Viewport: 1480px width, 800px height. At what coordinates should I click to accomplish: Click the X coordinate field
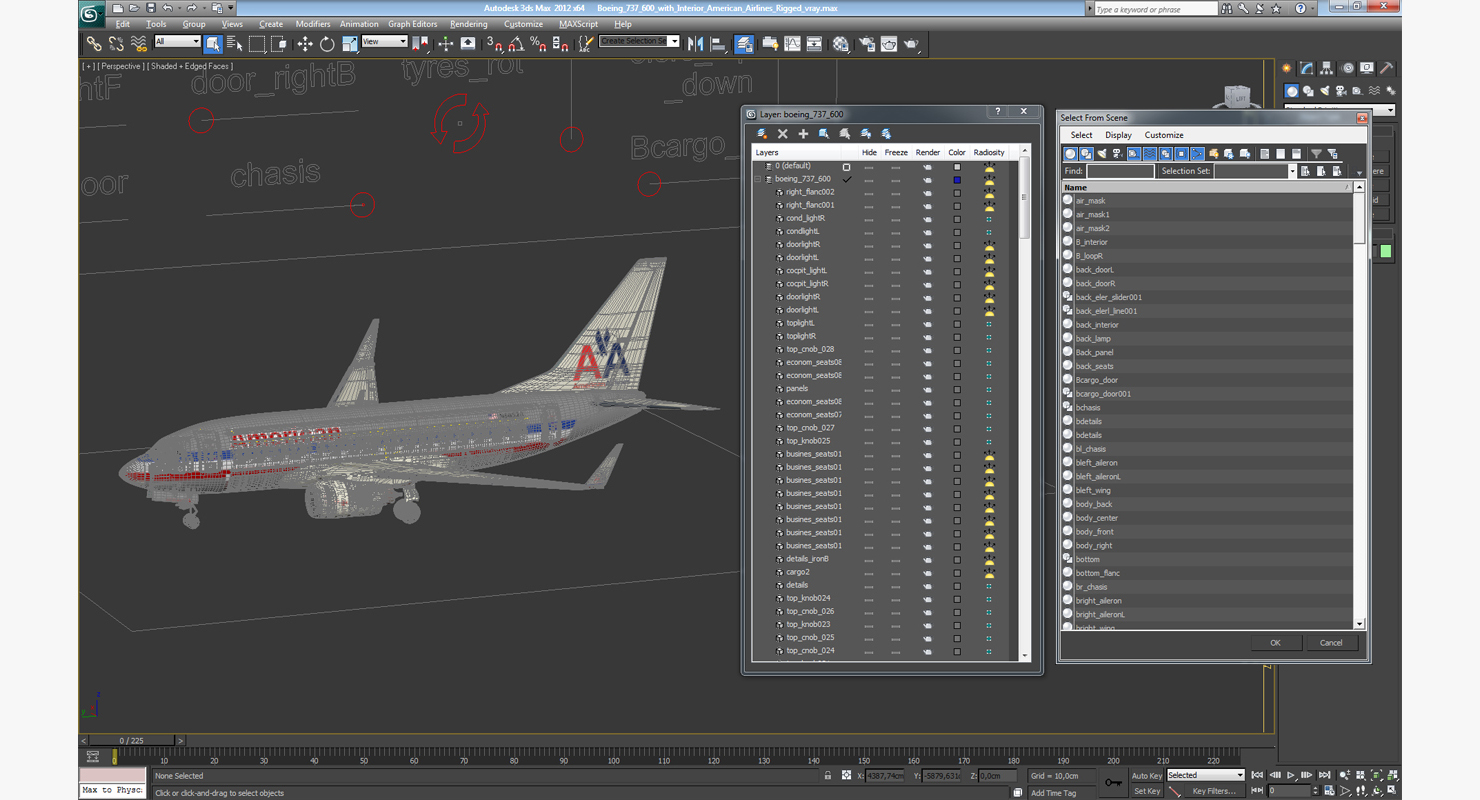(x=885, y=776)
